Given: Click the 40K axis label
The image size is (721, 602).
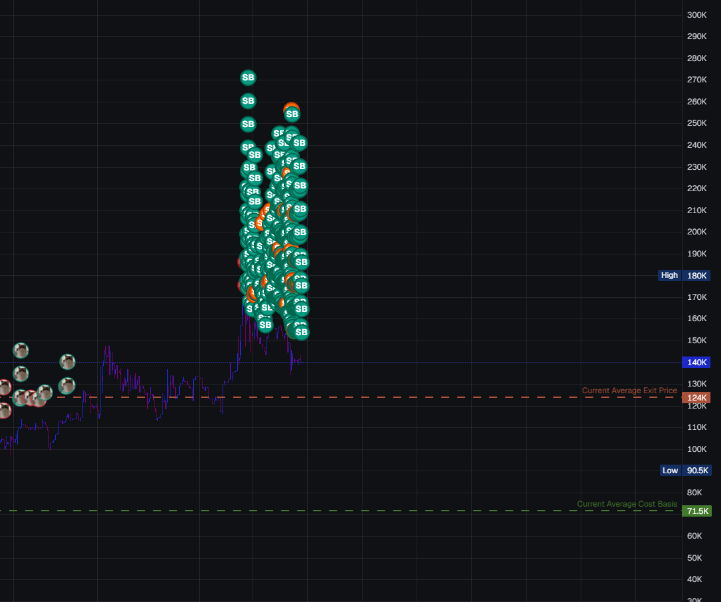Looking at the screenshot, I should click(x=694, y=579).
